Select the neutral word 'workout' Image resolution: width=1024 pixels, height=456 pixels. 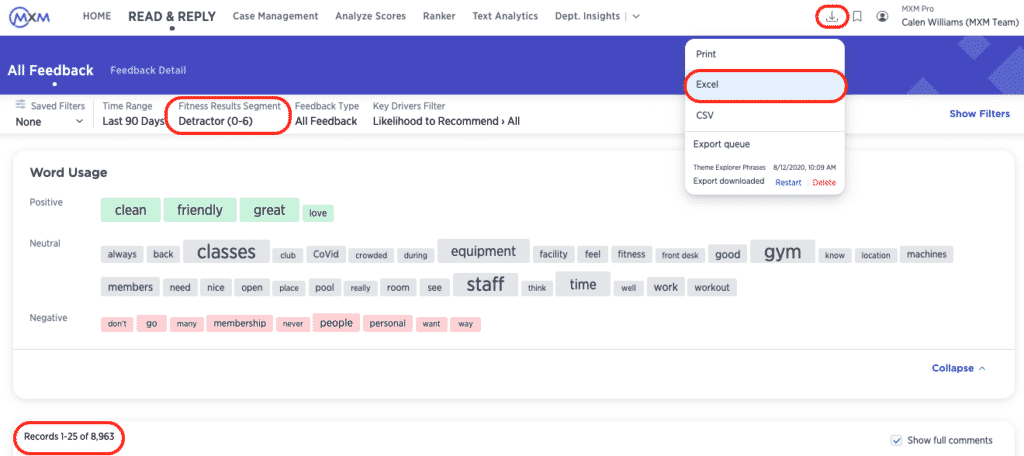click(712, 287)
